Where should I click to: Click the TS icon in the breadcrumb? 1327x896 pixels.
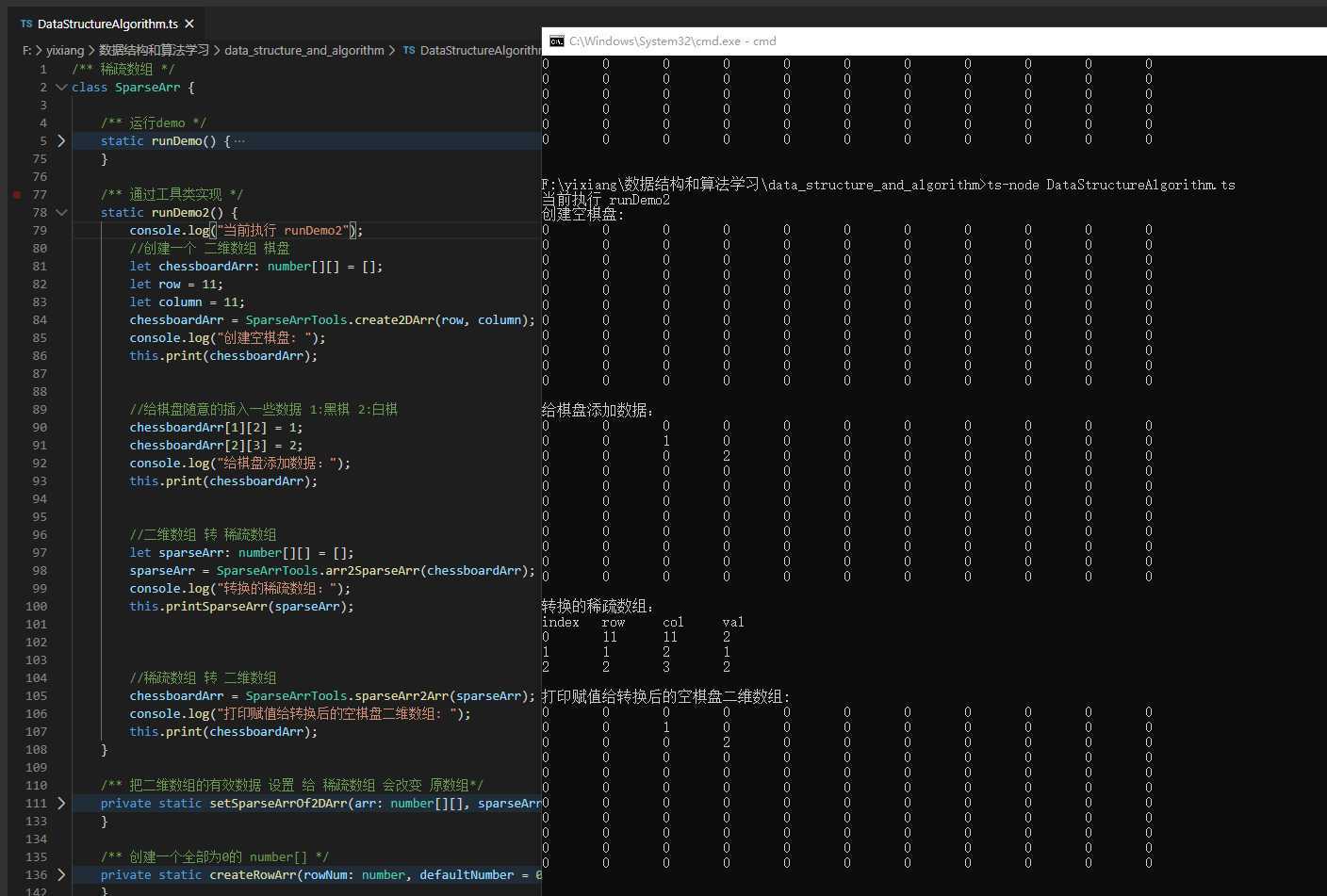tap(409, 50)
